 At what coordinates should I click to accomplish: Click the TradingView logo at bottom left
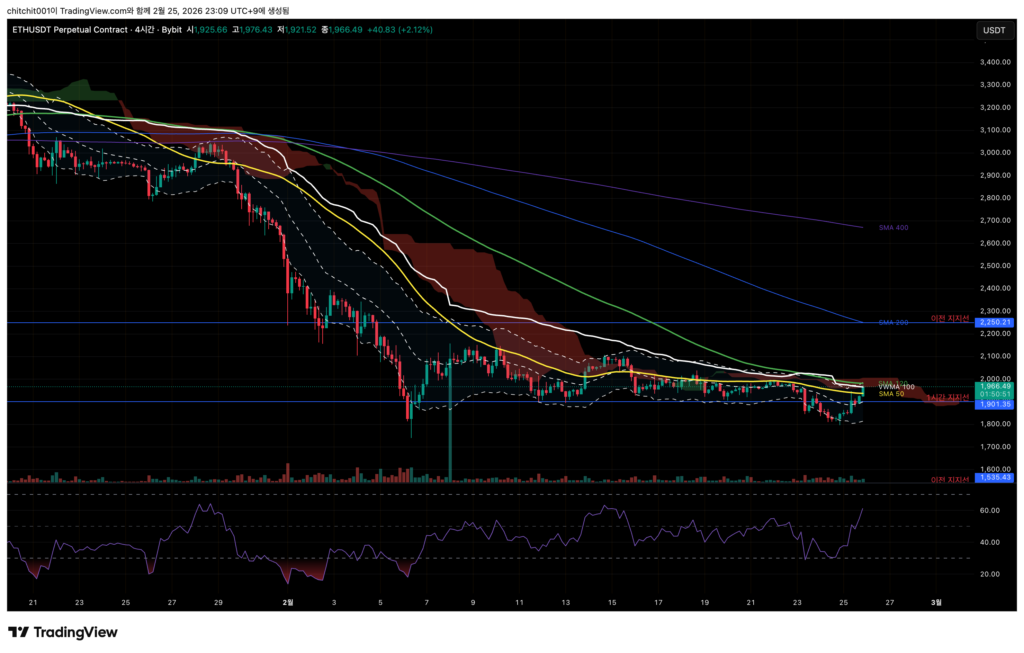click(63, 632)
